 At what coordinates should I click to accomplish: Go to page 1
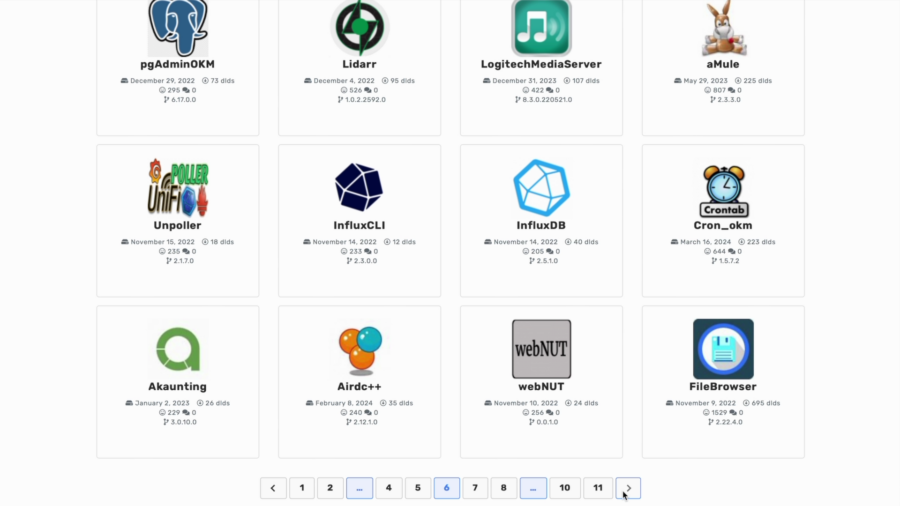tap(302, 488)
